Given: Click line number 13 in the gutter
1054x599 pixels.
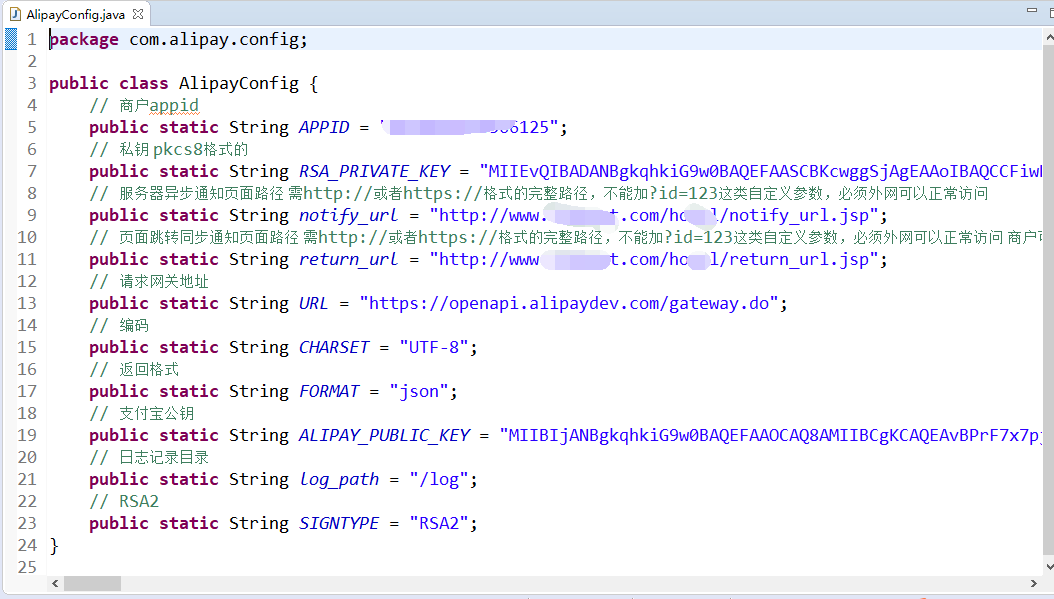Looking at the screenshot, I should [27, 303].
